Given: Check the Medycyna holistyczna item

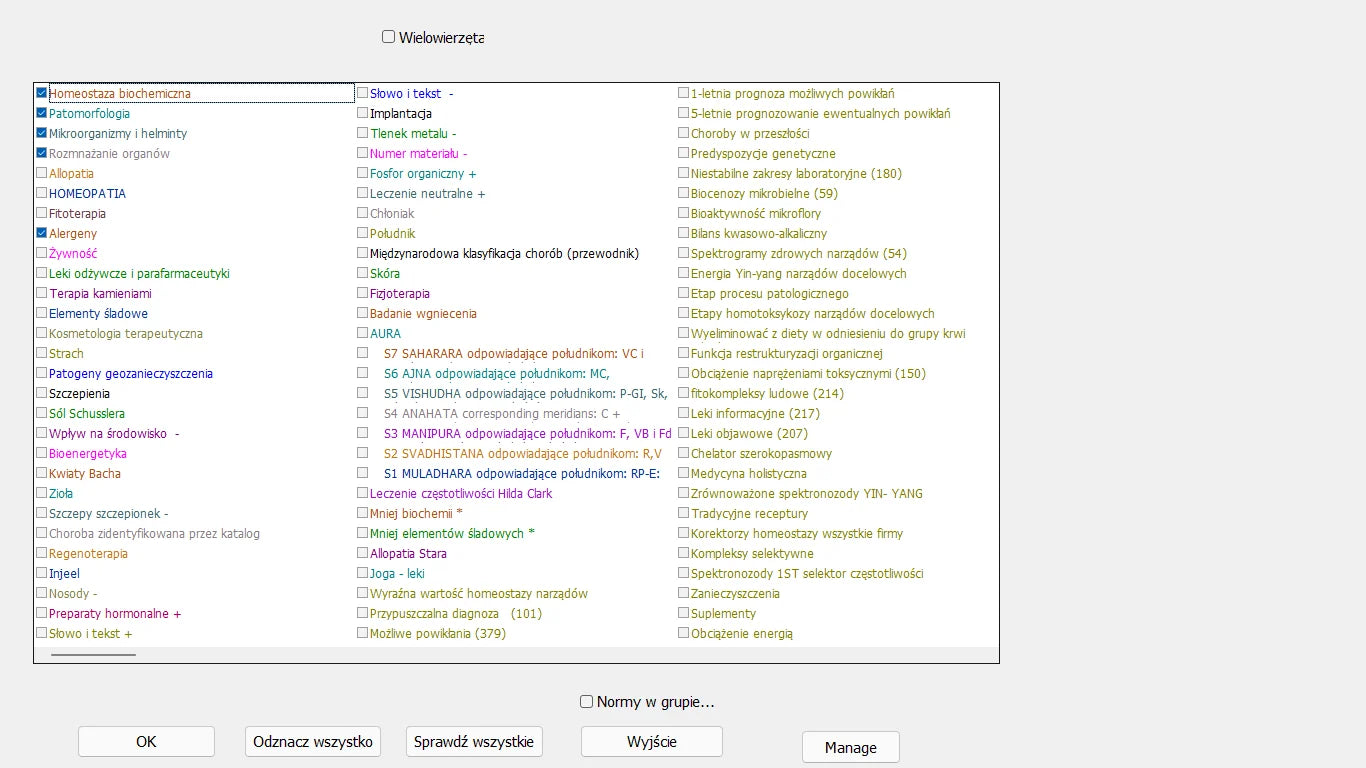Looking at the screenshot, I should 684,473.
